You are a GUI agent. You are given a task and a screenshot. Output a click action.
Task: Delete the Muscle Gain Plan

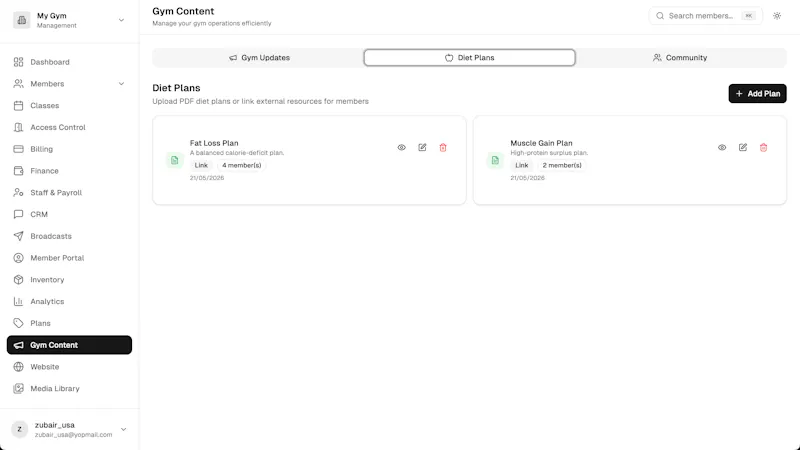click(763, 147)
